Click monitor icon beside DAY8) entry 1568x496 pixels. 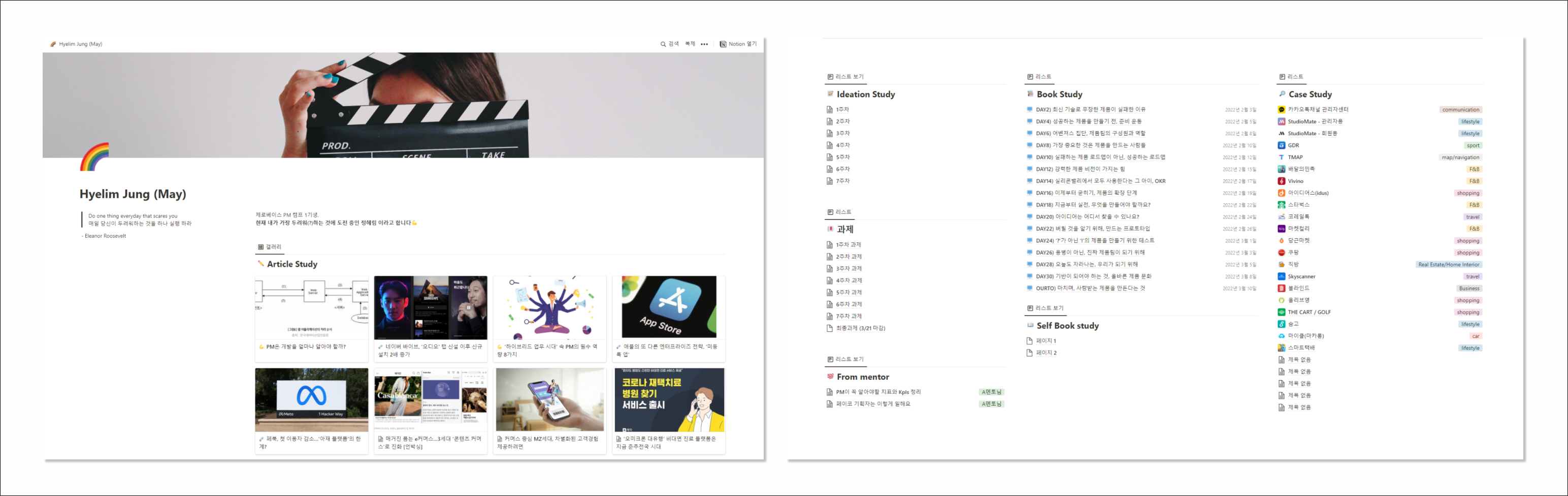pos(1030,145)
